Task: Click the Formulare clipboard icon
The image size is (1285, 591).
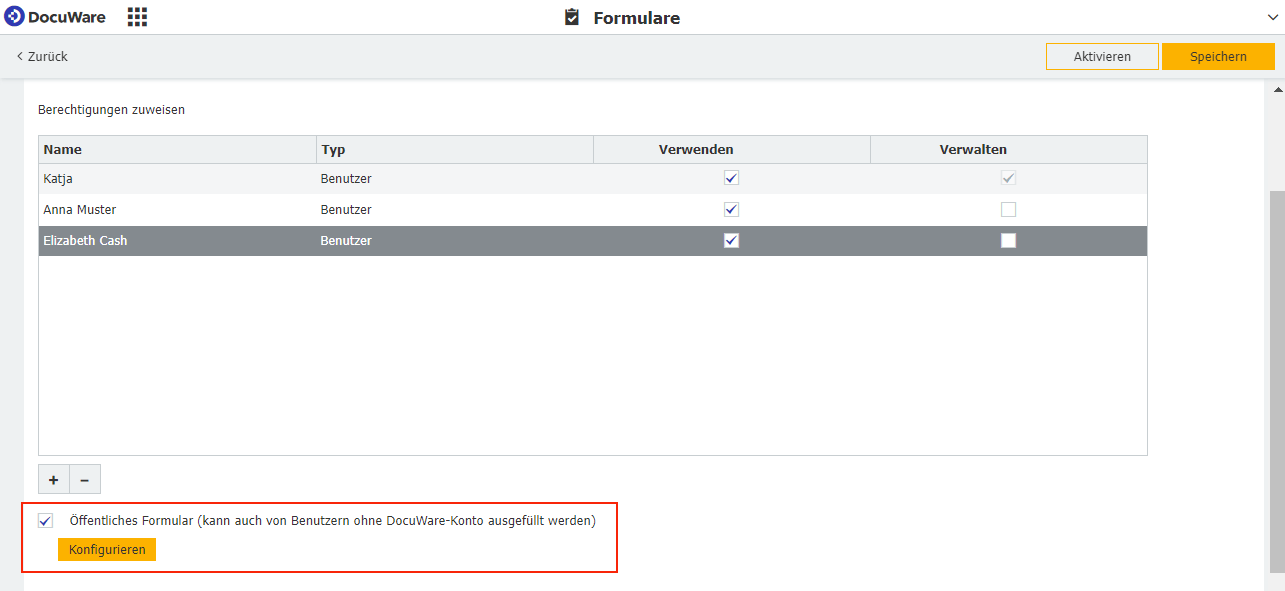Action: [572, 18]
